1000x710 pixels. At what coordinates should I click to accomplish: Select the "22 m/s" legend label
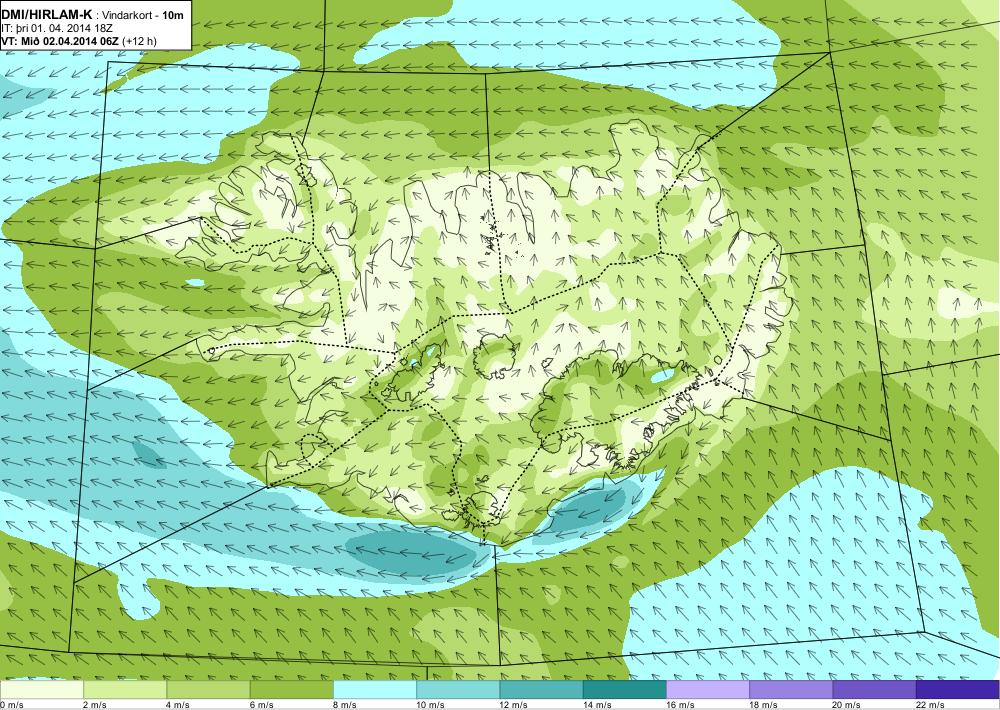click(930, 705)
